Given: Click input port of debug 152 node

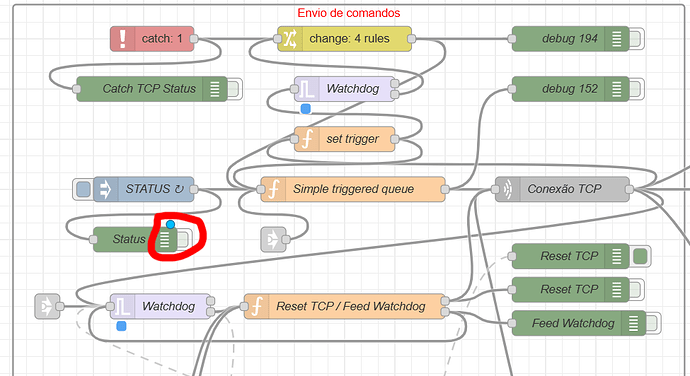Looking at the screenshot, I should click(512, 89).
